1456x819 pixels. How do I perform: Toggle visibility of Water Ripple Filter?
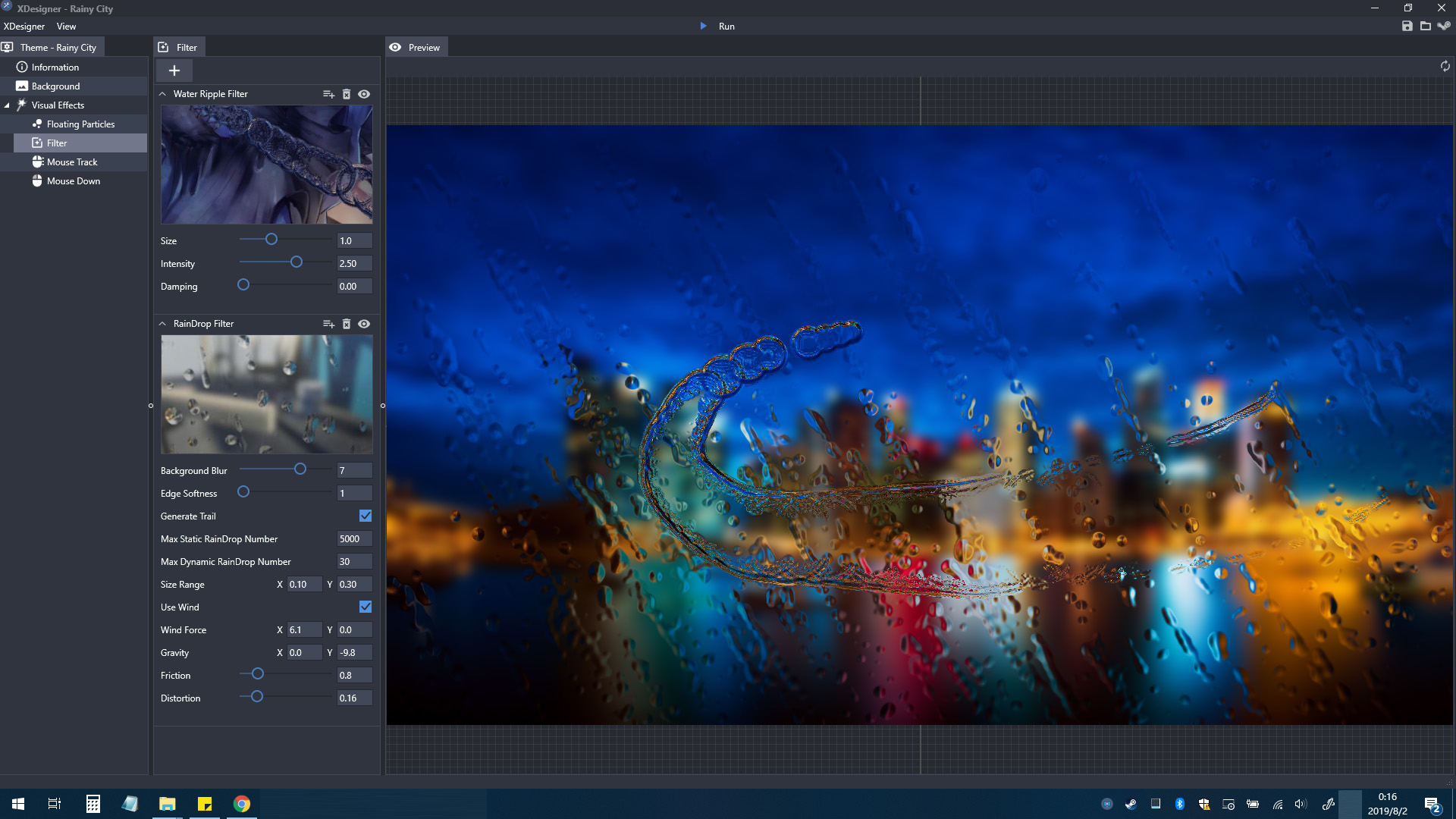365,94
